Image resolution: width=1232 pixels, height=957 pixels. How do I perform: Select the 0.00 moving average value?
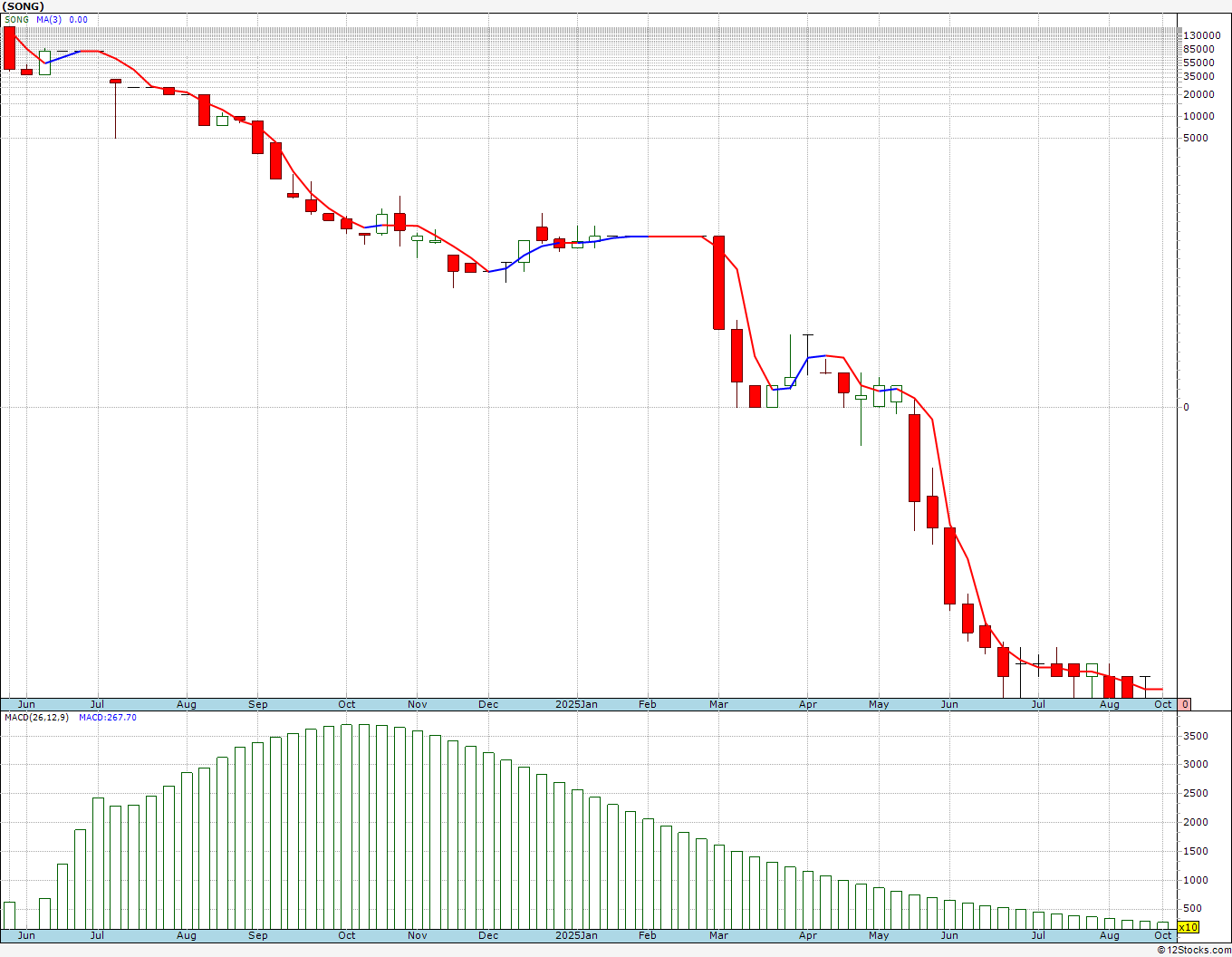coord(78,19)
